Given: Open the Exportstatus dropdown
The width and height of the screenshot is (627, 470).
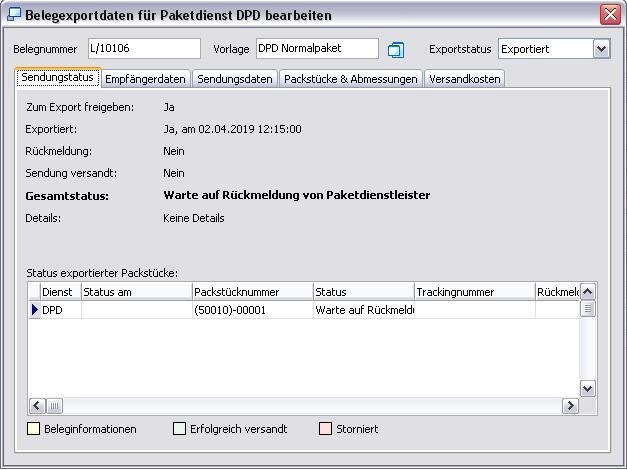Looking at the screenshot, I should click(601, 49).
